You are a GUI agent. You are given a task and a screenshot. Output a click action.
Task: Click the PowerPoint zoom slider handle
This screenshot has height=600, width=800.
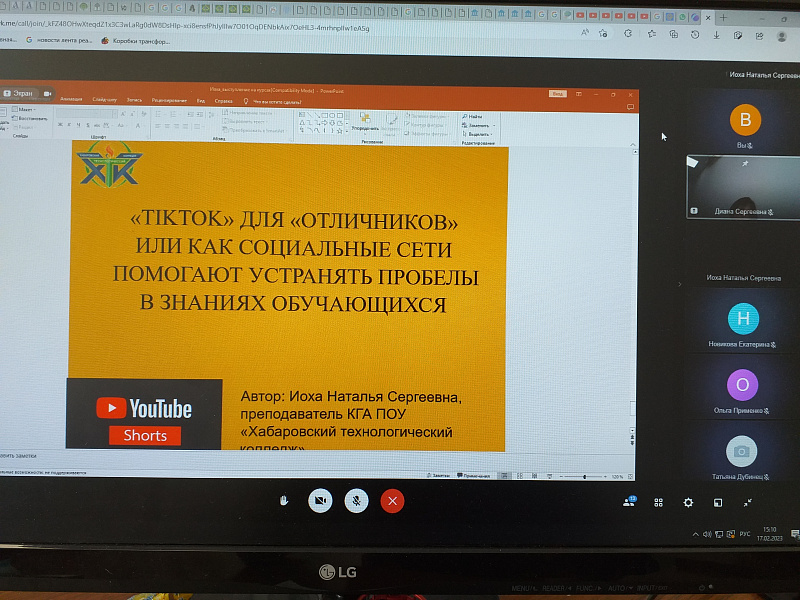click(585, 477)
